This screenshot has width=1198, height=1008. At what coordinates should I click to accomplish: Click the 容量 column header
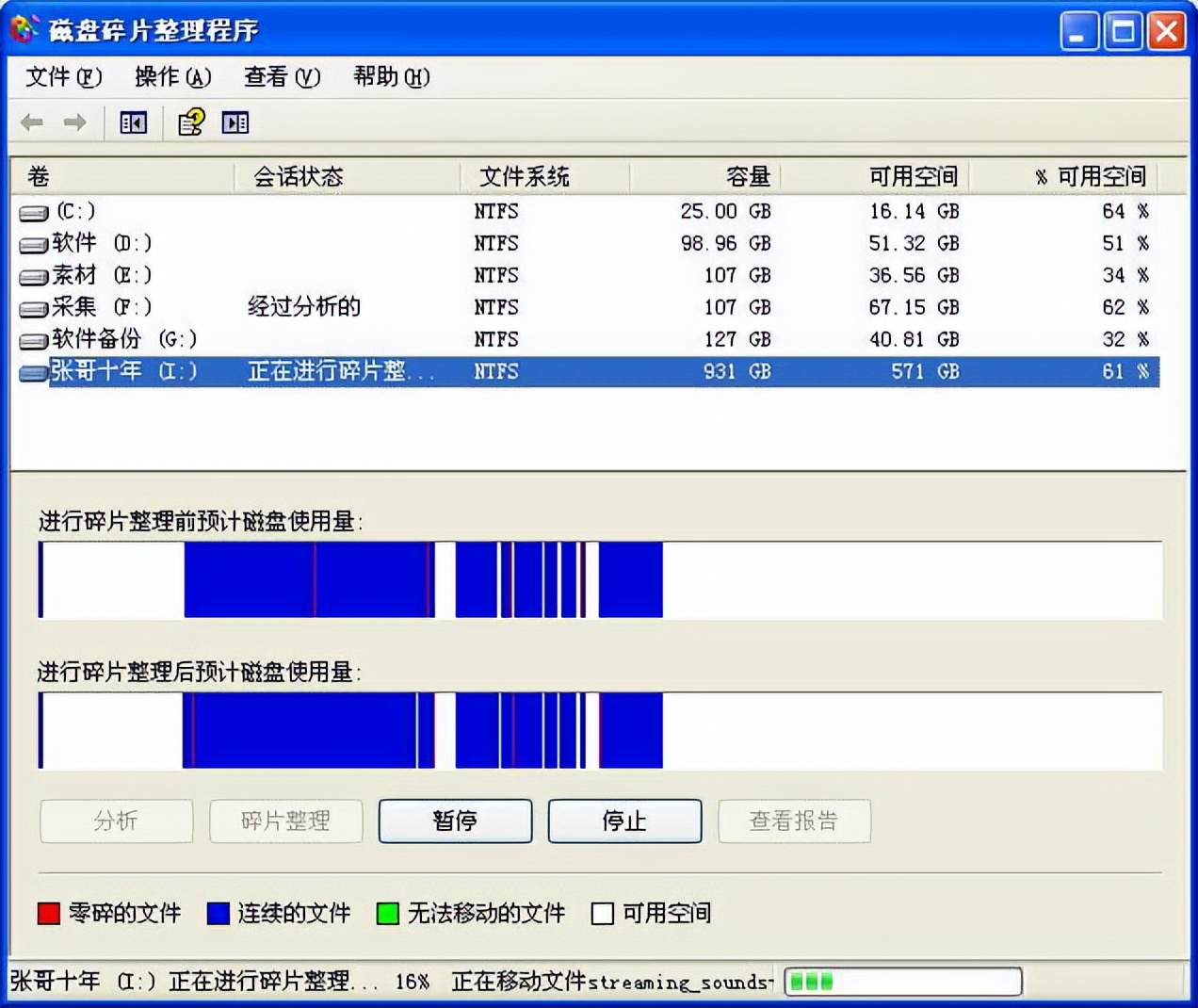click(x=746, y=176)
